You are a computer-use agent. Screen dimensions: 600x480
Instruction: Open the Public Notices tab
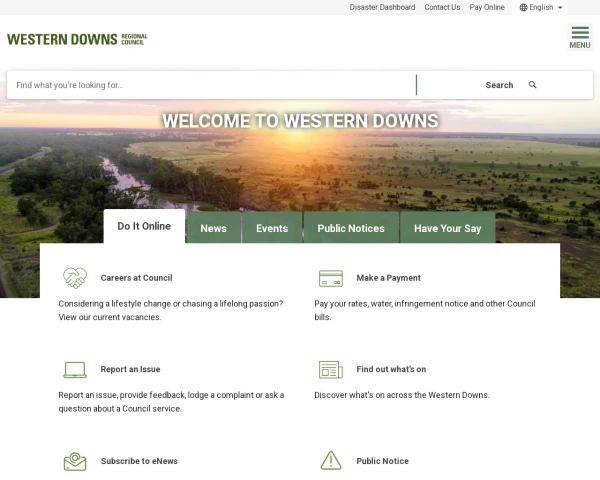tap(351, 228)
